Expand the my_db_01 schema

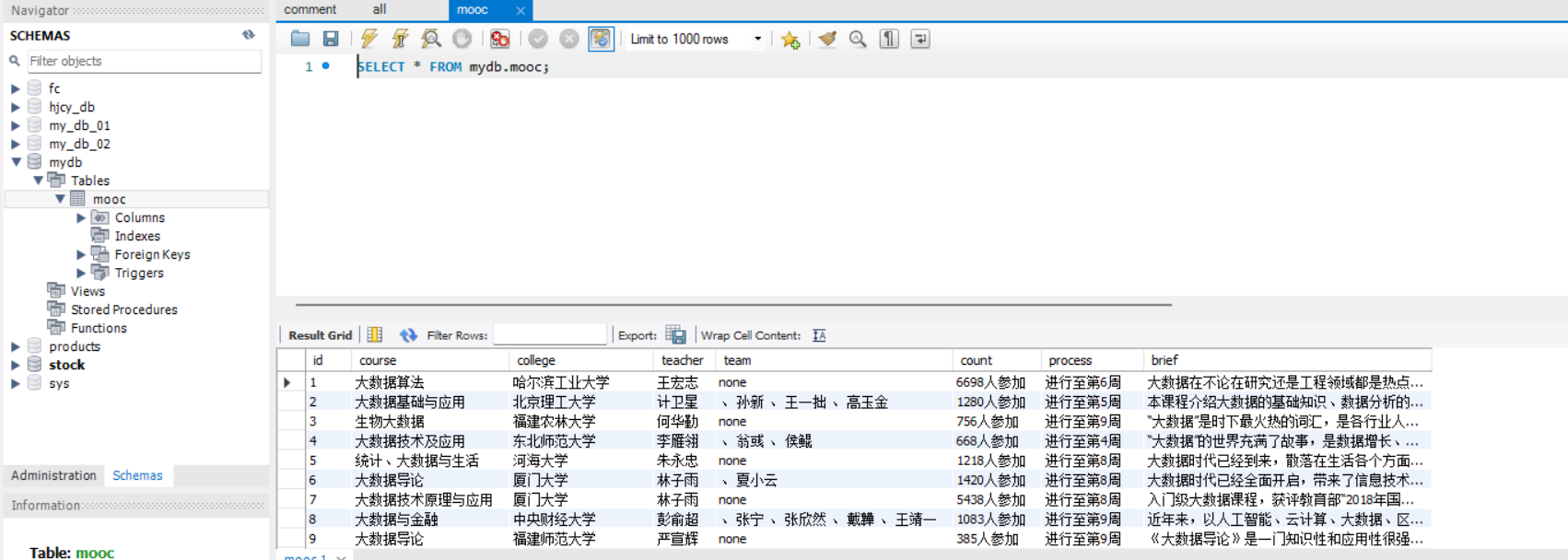coord(15,125)
